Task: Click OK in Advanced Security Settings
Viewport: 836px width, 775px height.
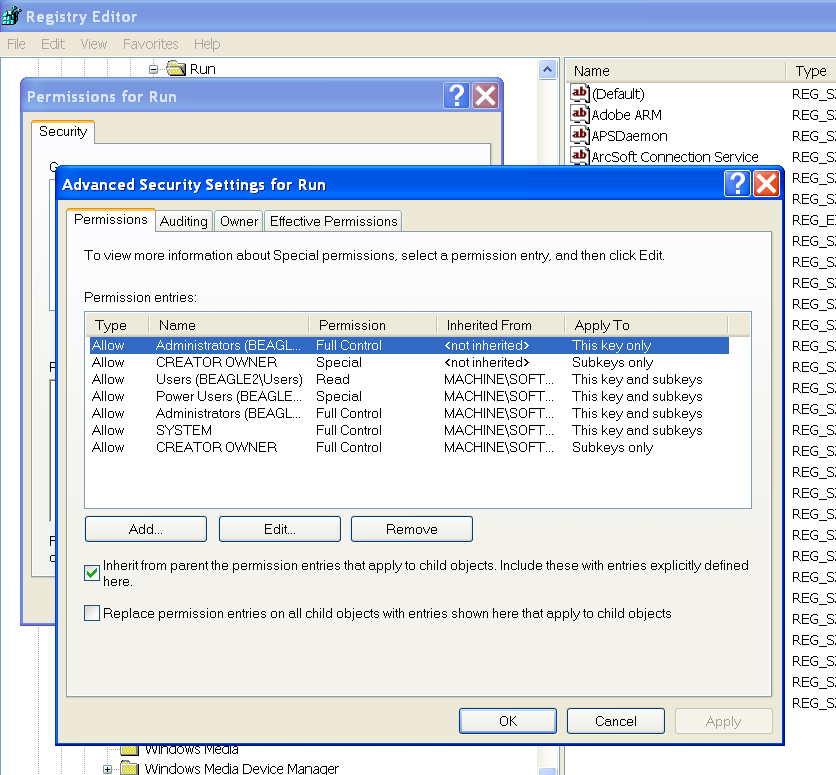Action: (x=508, y=721)
